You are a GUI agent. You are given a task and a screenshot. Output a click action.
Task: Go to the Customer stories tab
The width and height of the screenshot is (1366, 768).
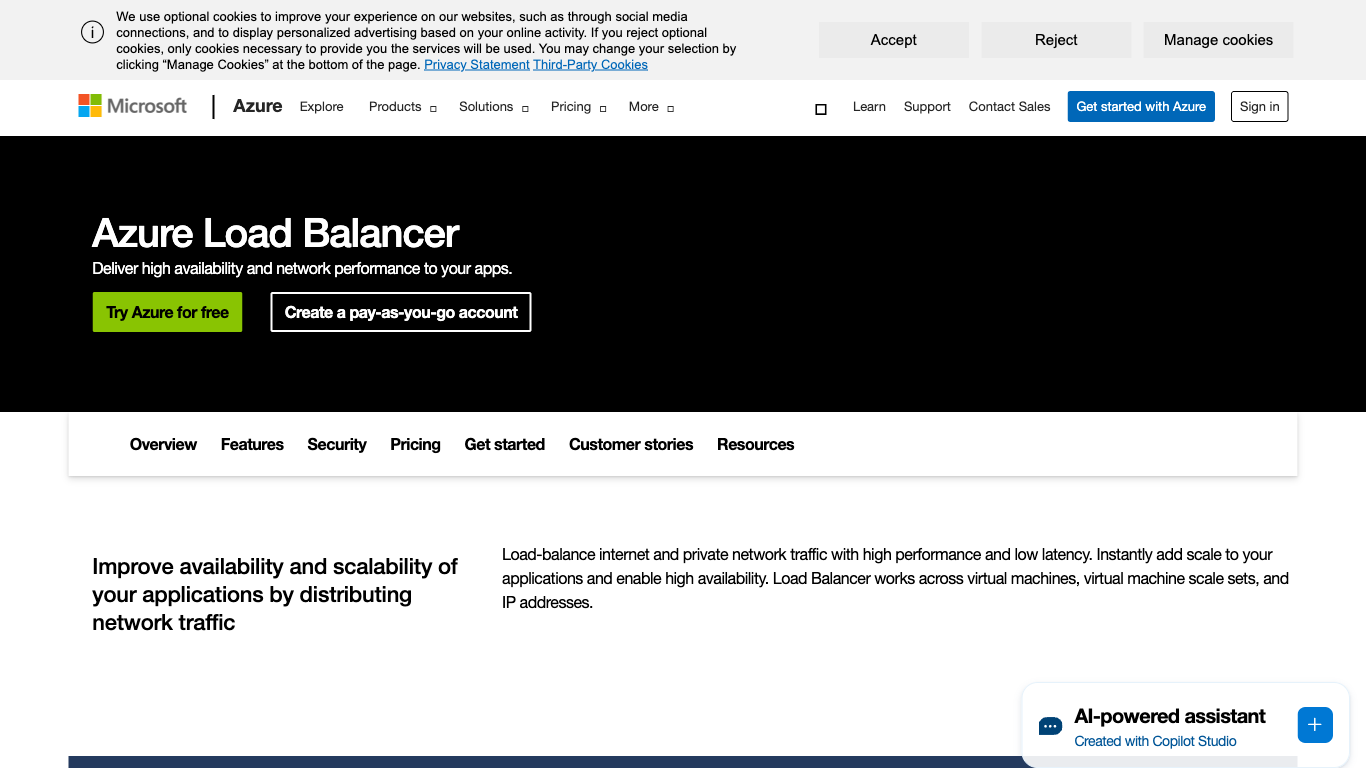tap(631, 445)
